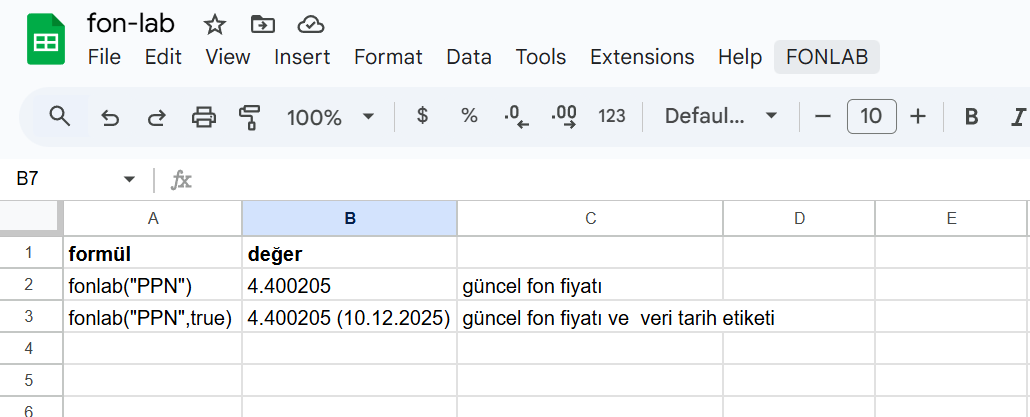Format cell as currency

pyautogui.click(x=422, y=116)
